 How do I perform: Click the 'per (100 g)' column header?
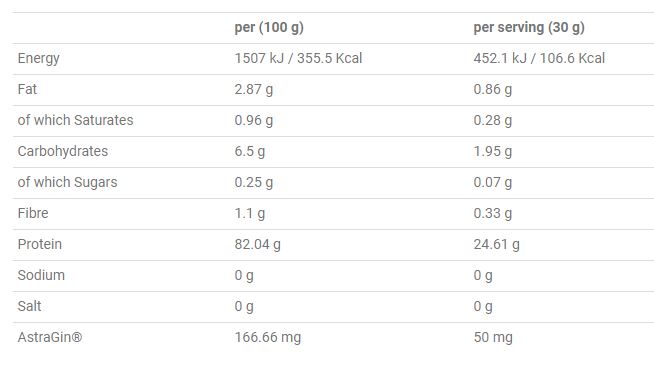[x=269, y=28]
